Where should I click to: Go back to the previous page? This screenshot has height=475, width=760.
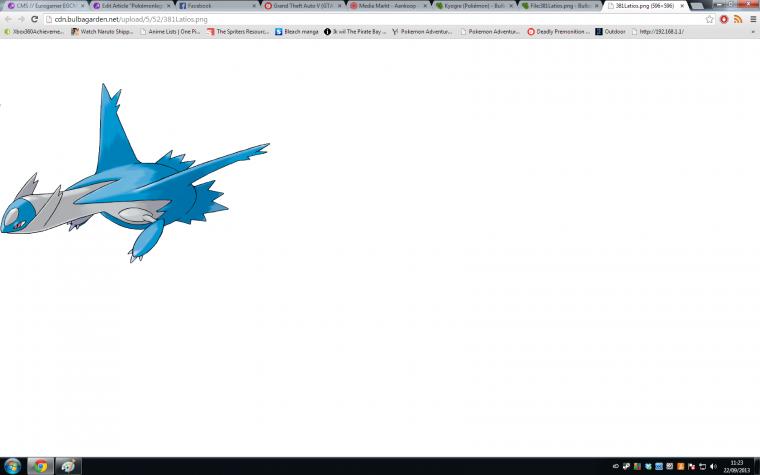8,19
